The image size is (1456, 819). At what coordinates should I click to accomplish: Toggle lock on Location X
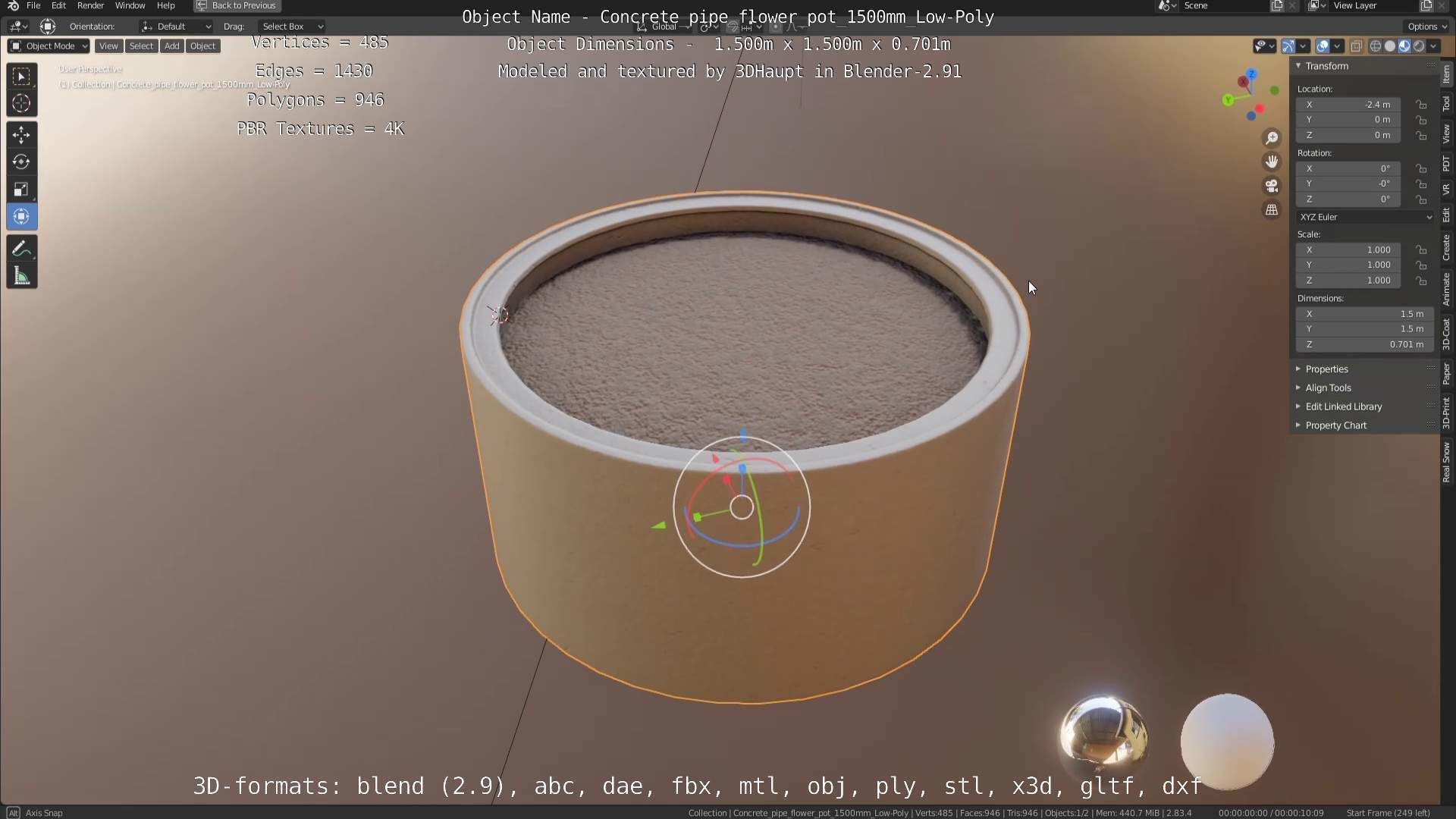1421,105
